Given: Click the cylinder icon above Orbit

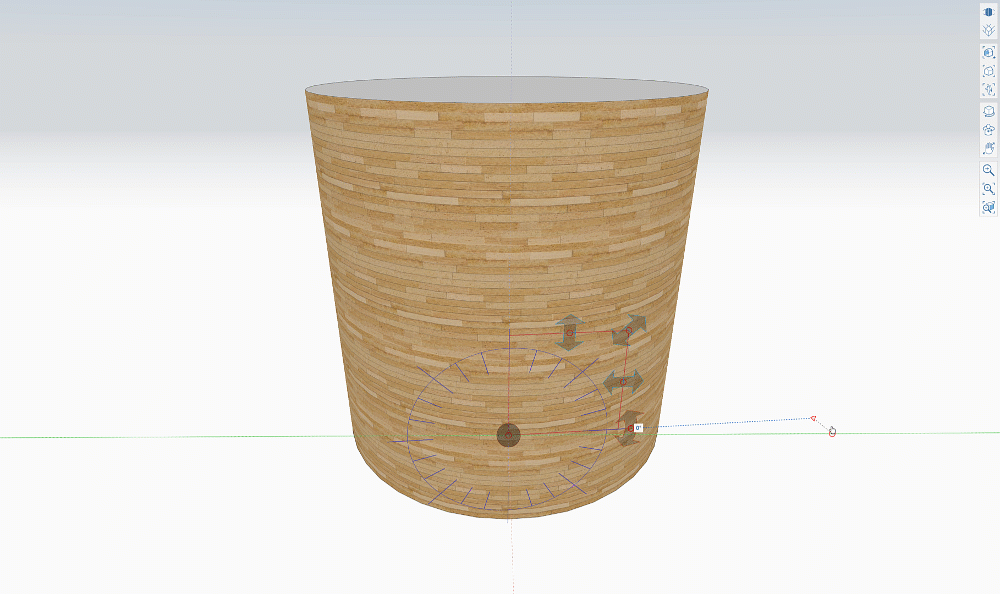Looking at the screenshot, I should (989, 111).
